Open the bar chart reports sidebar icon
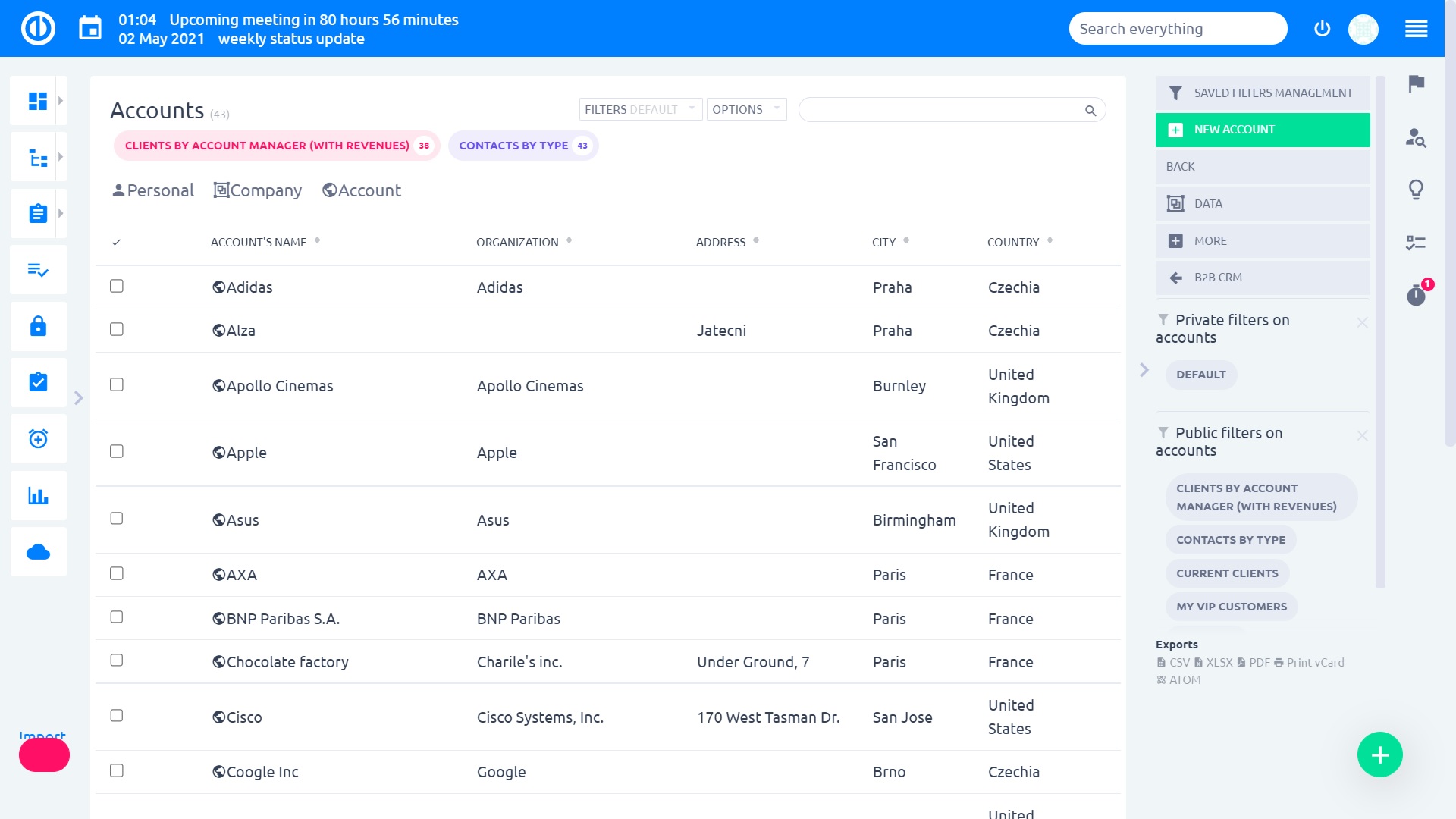Screen dimensions: 1456x819 [x=38, y=495]
